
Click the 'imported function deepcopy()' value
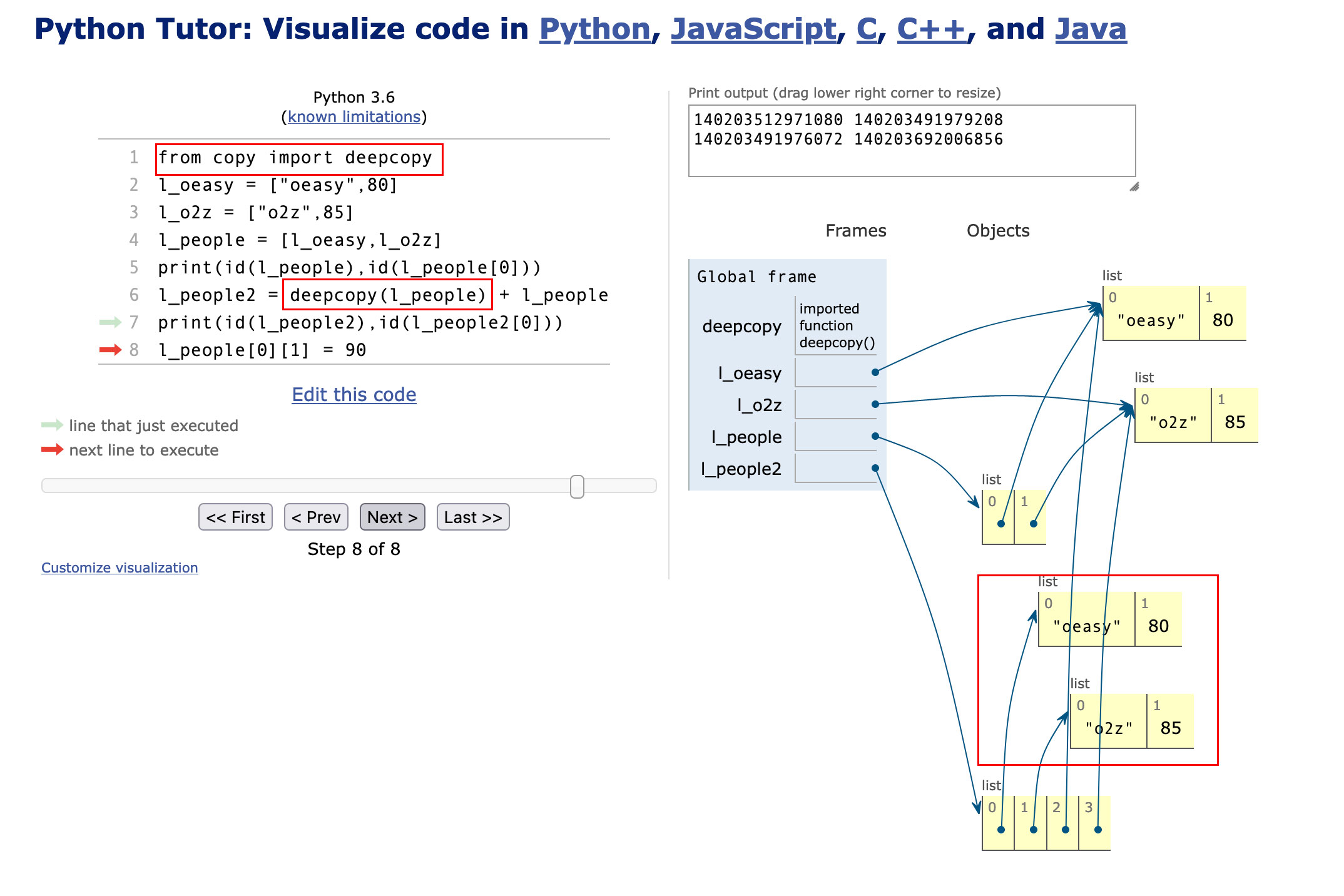tap(837, 326)
